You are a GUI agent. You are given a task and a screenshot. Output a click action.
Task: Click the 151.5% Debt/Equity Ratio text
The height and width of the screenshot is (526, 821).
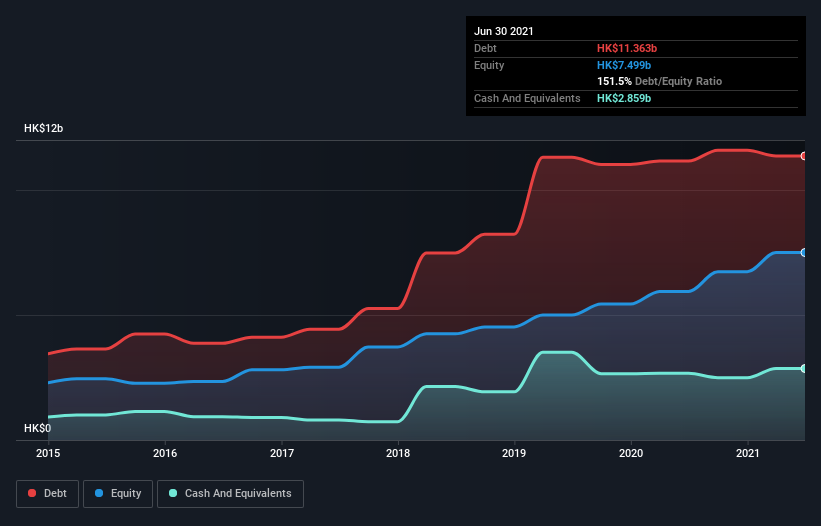(659, 81)
